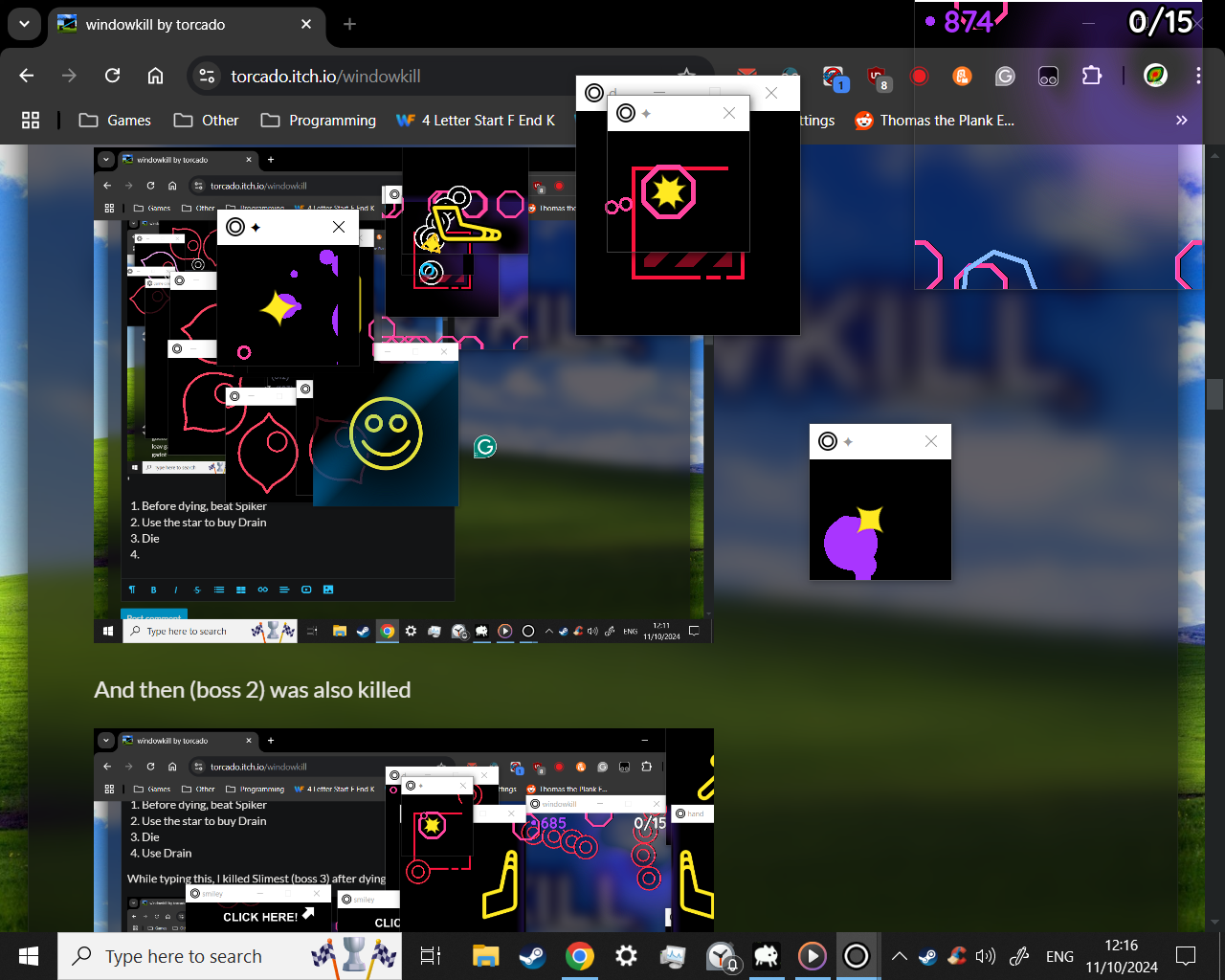Image resolution: width=1225 pixels, height=980 pixels.
Task: Open the Grammarly extension in toolbar
Action: click(1005, 76)
